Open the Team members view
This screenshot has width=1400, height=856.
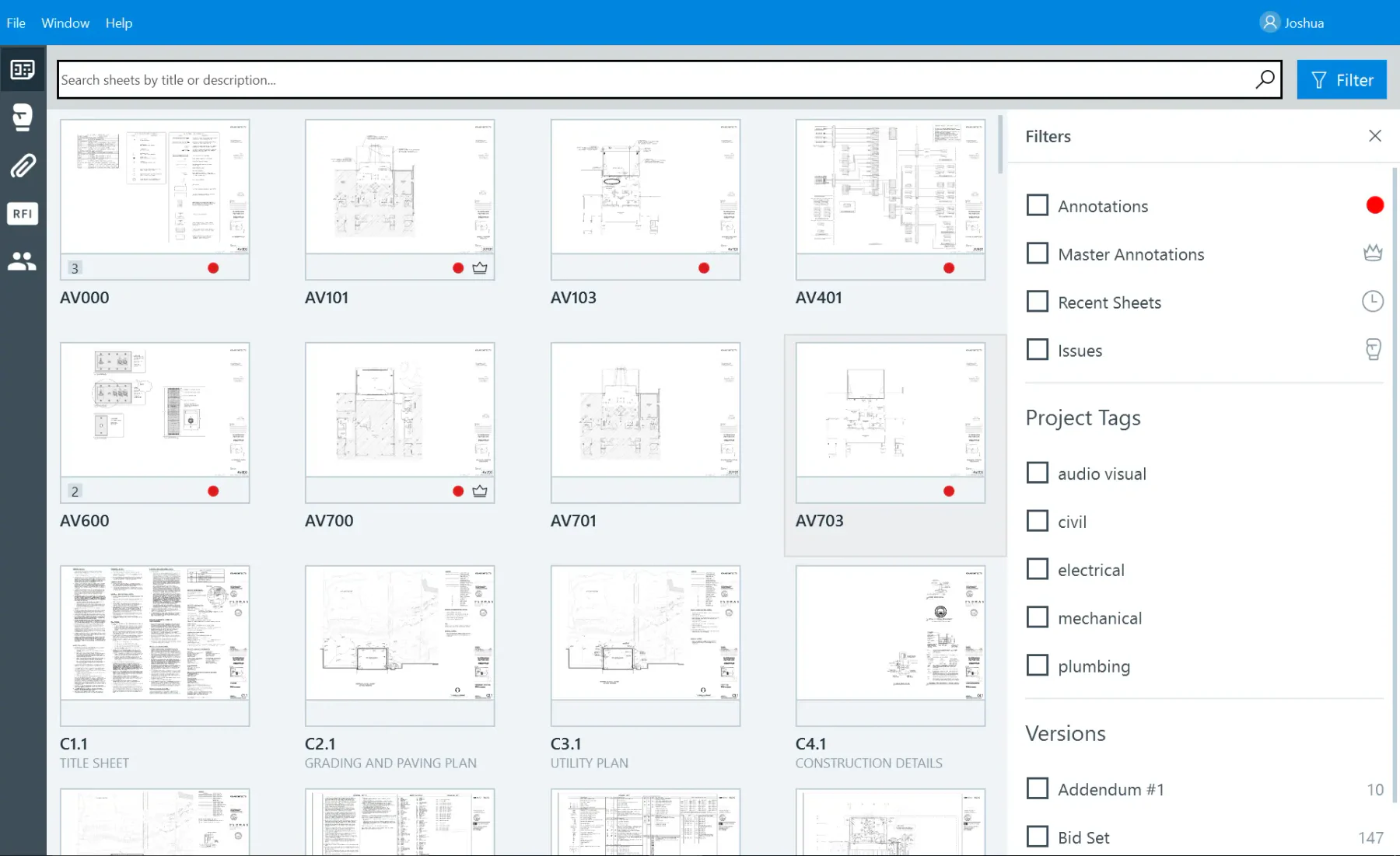(23, 261)
